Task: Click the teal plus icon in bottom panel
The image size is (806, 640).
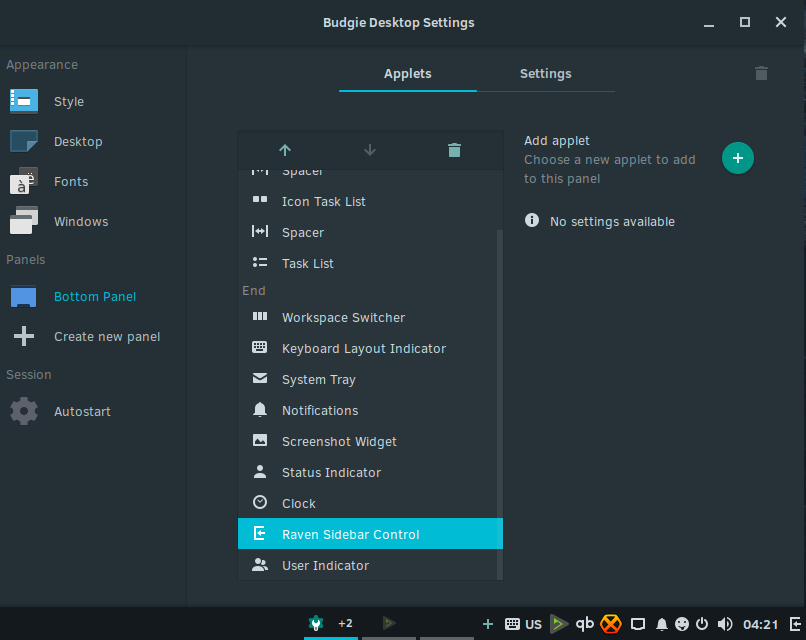Action: click(488, 624)
